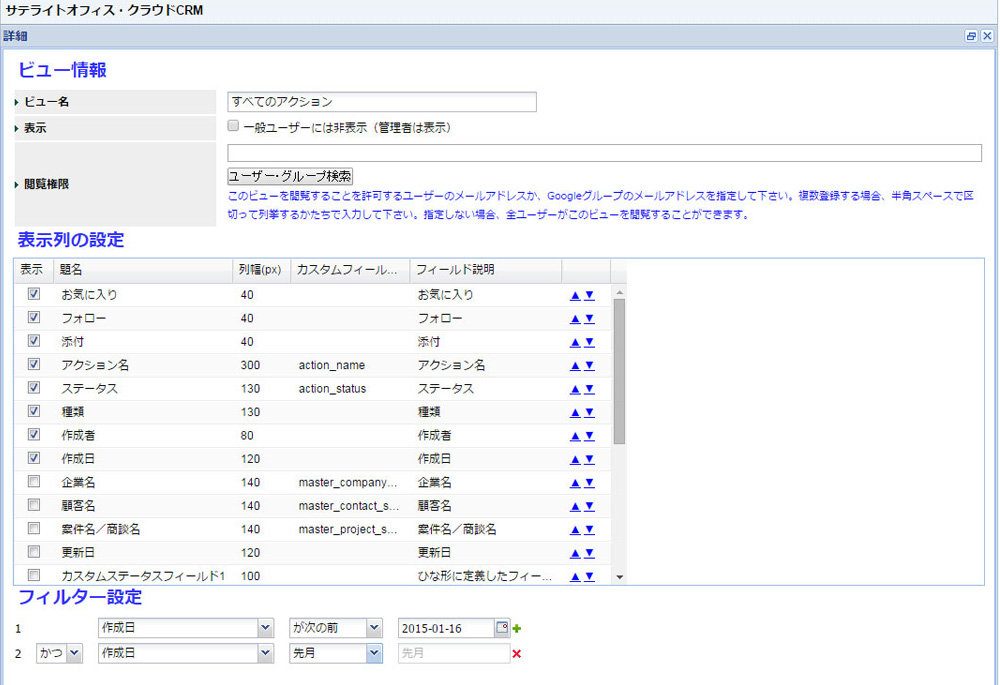Click down arrow for ステータス row
Screen dimensions: 1000x685
point(590,388)
